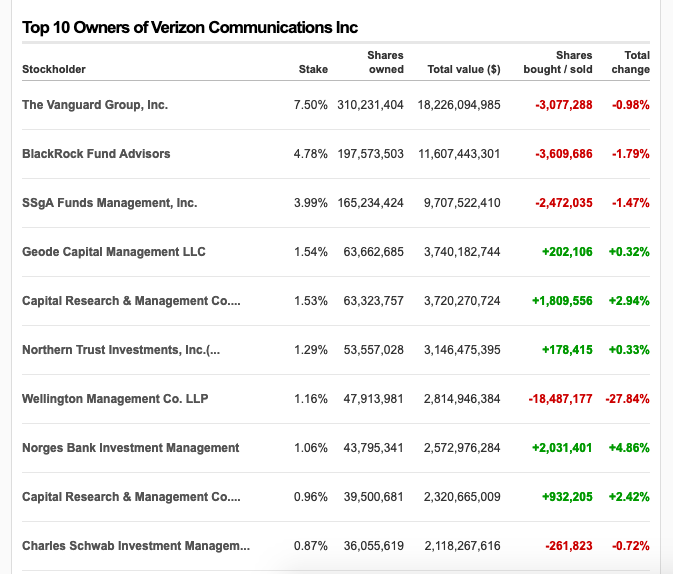Select the Shares bought / sold header
Viewport: 673px width, 574px height.
(x=558, y=62)
